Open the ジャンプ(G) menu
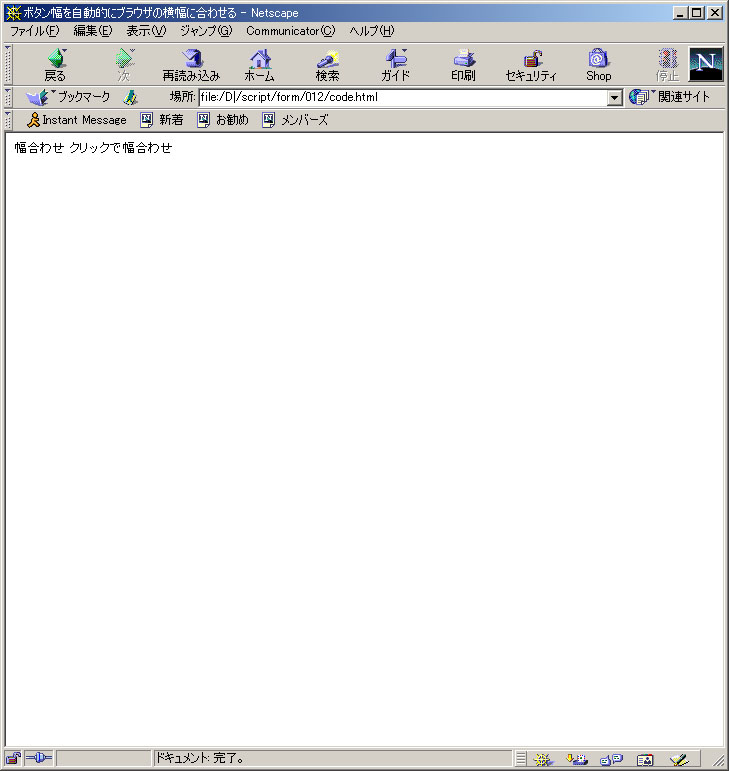The image size is (729, 771). 206,31
